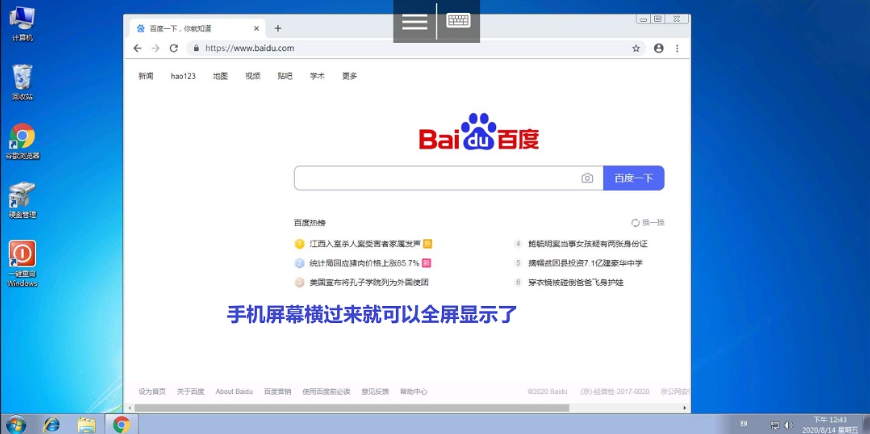
Task: Click 设为首页 footer link
Action: tap(152, 391)
